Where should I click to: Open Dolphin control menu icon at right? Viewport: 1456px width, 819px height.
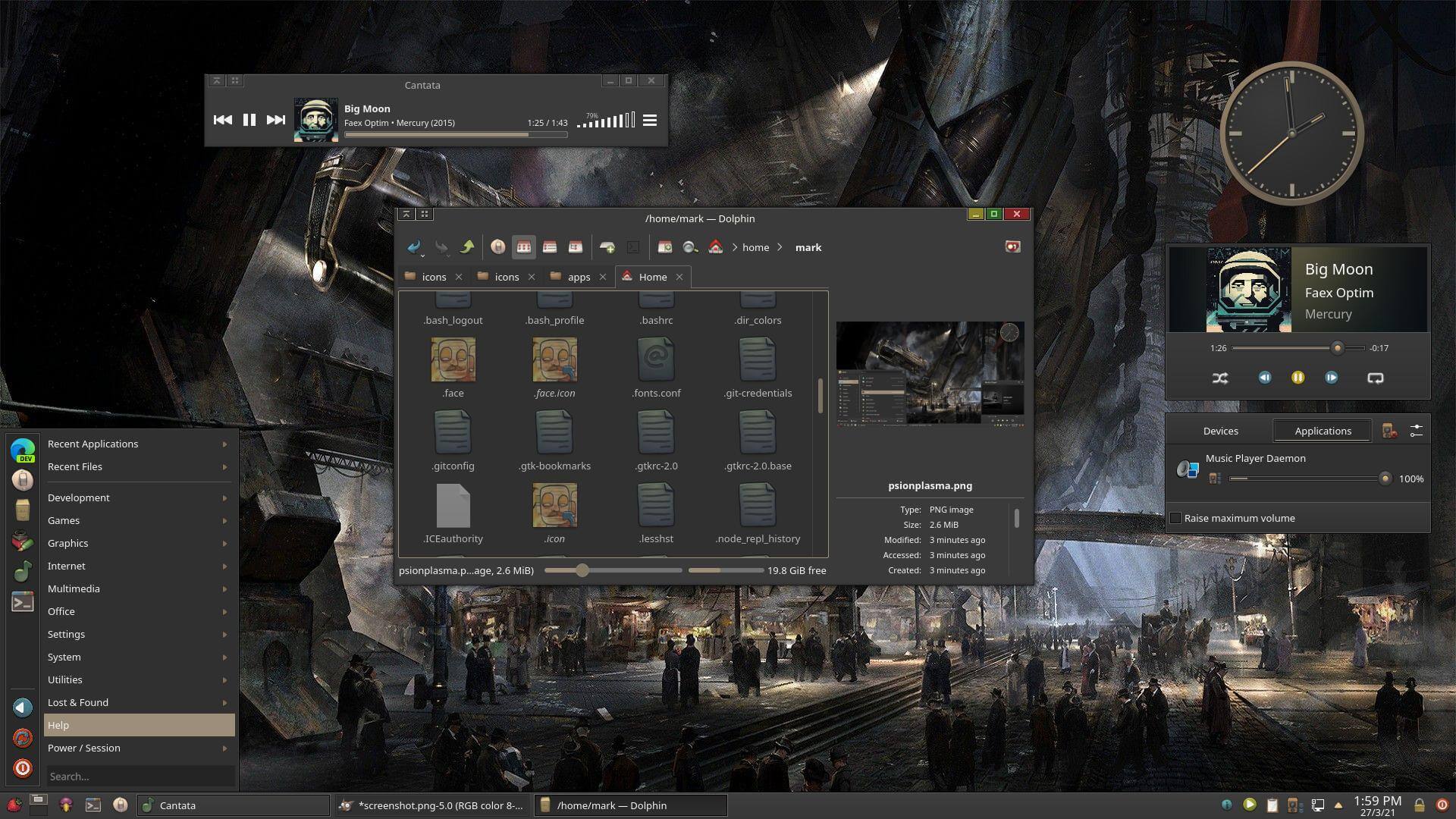click(1012, 247)
